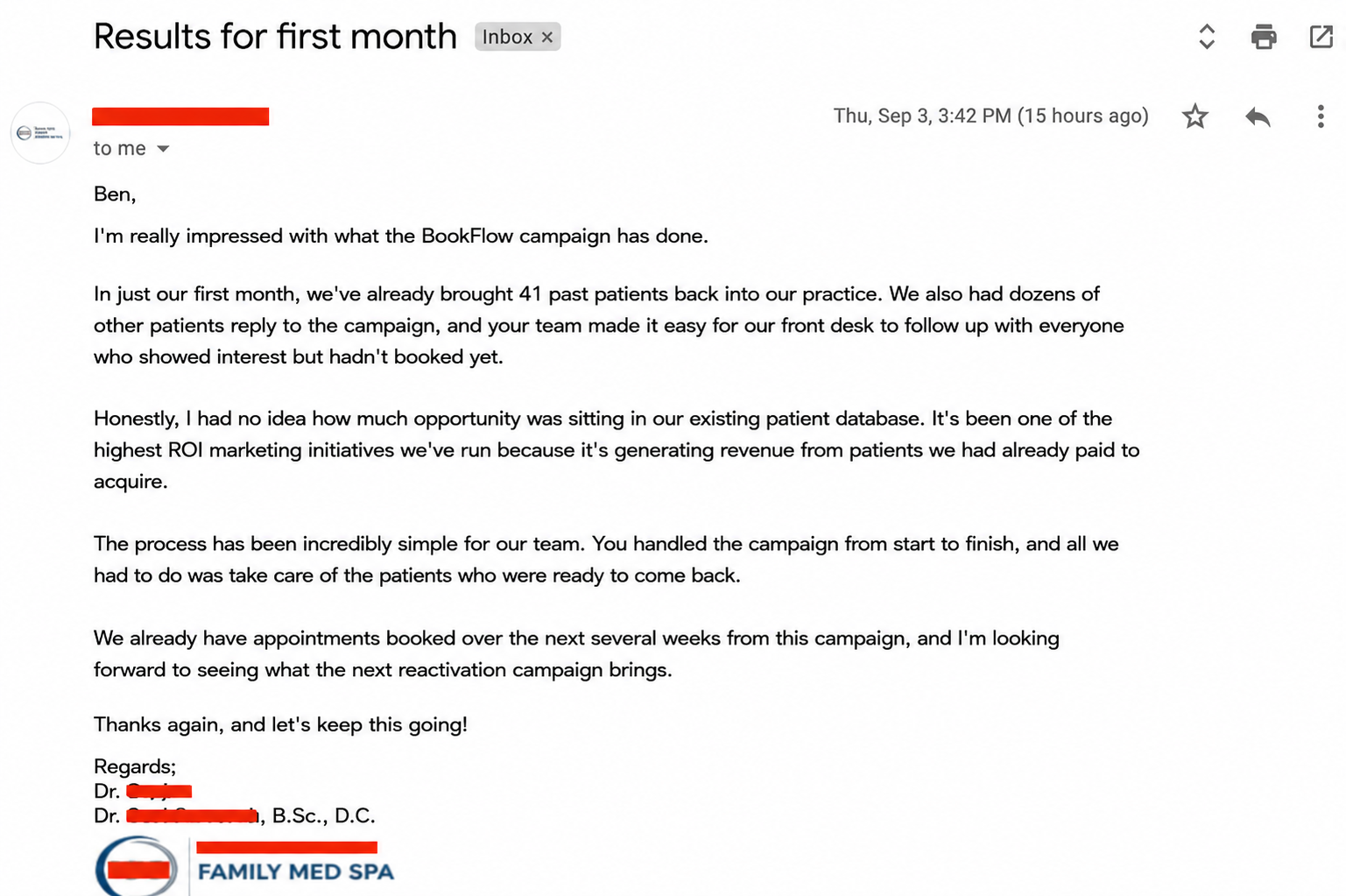Remove the Inbox label with the x

pyautogui.click(x=547, y=38)
